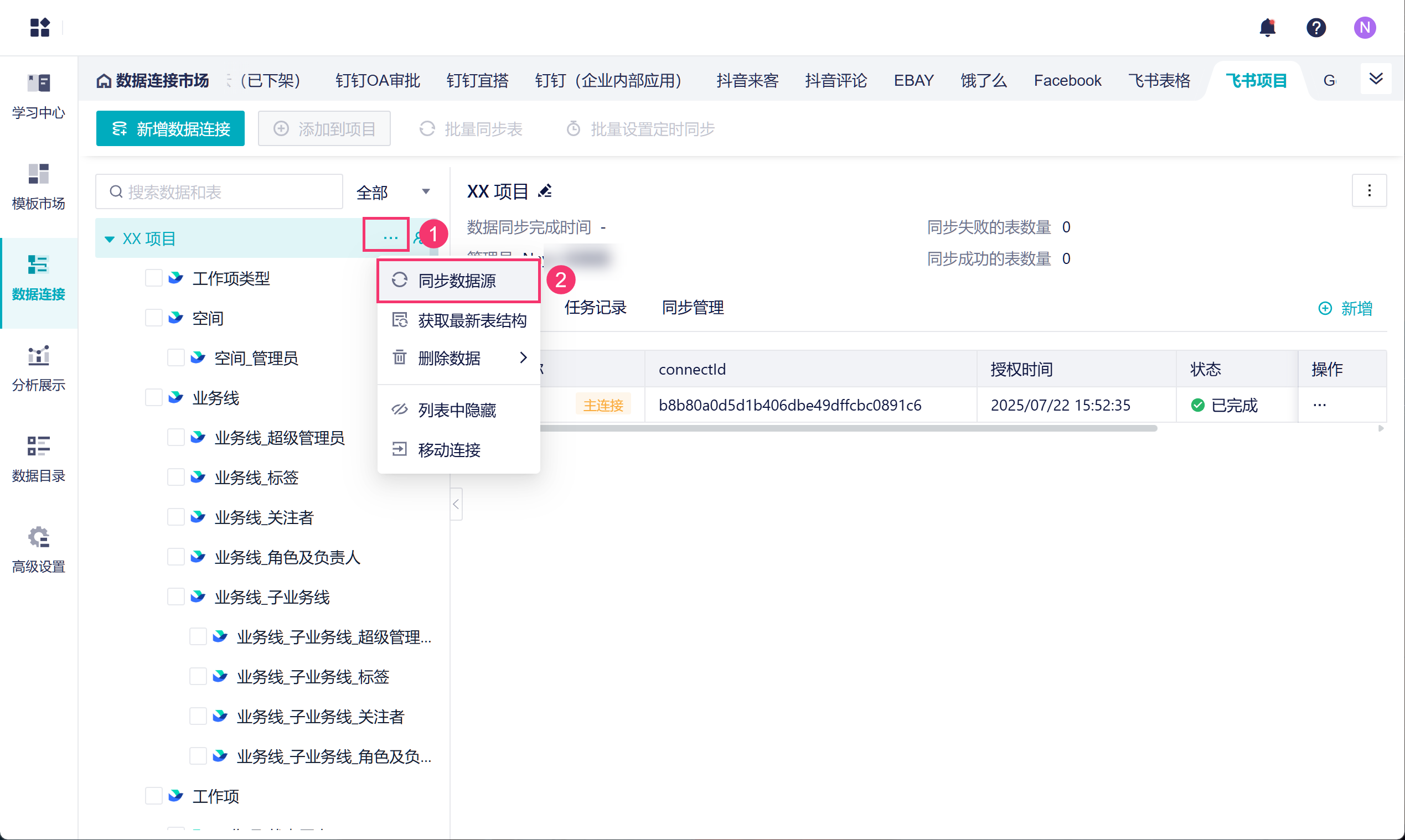
Task: Check the 业务线_标签 checkbox
Action: click(175, 477)
